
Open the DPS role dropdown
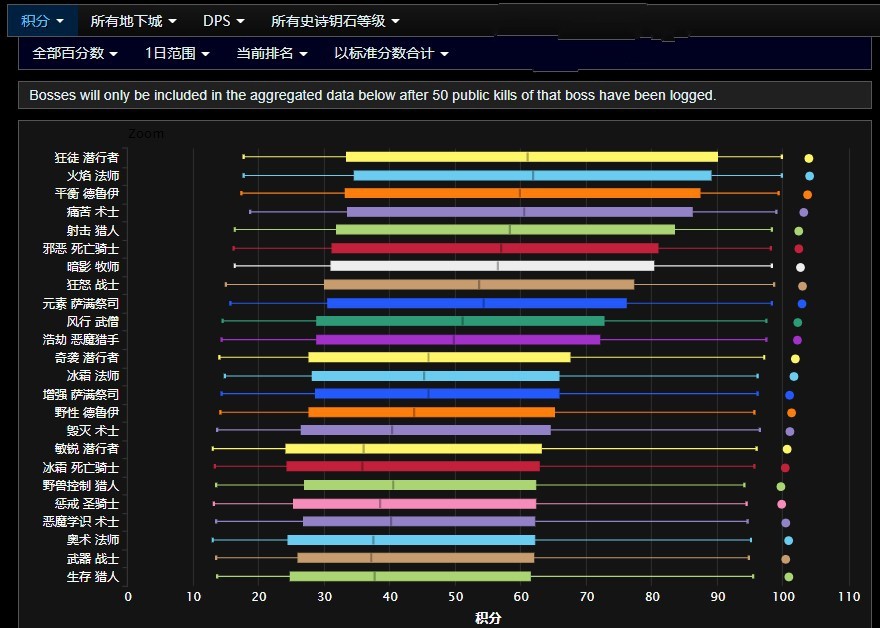pyautogui.click(x=224, y=20)
